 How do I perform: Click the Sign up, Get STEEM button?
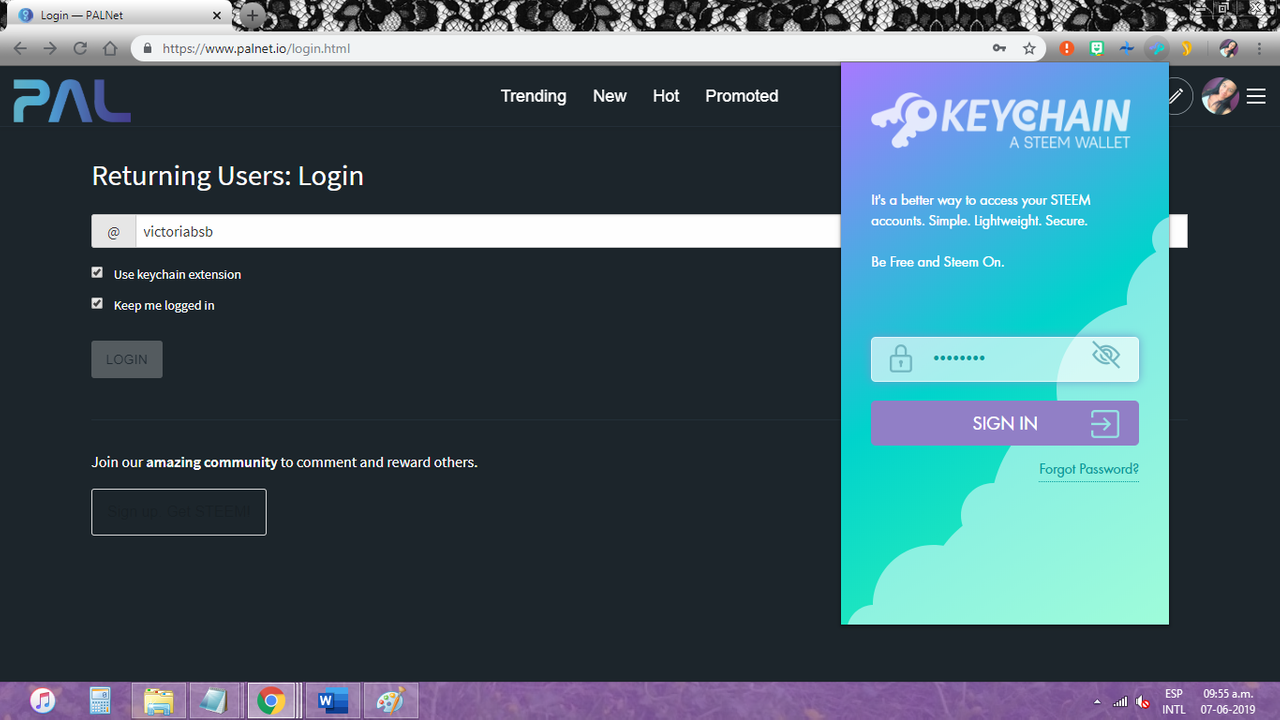coord(179,512)
